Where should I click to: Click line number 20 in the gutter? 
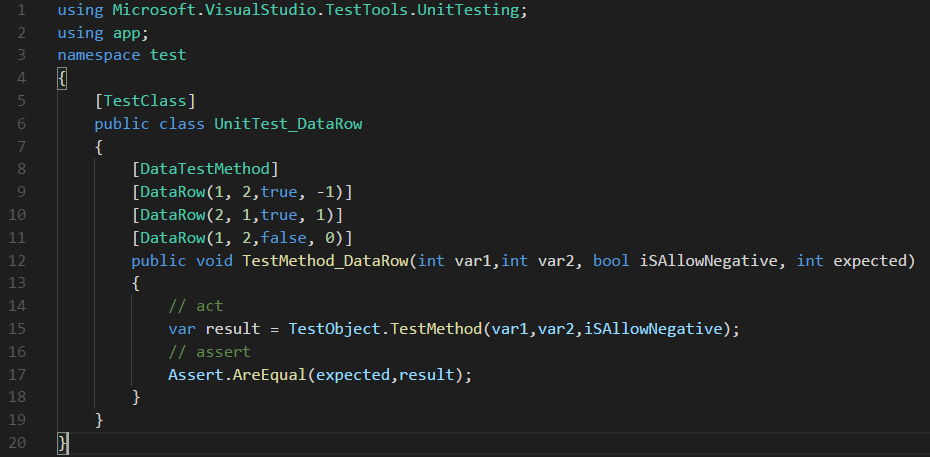coord(17,442)
